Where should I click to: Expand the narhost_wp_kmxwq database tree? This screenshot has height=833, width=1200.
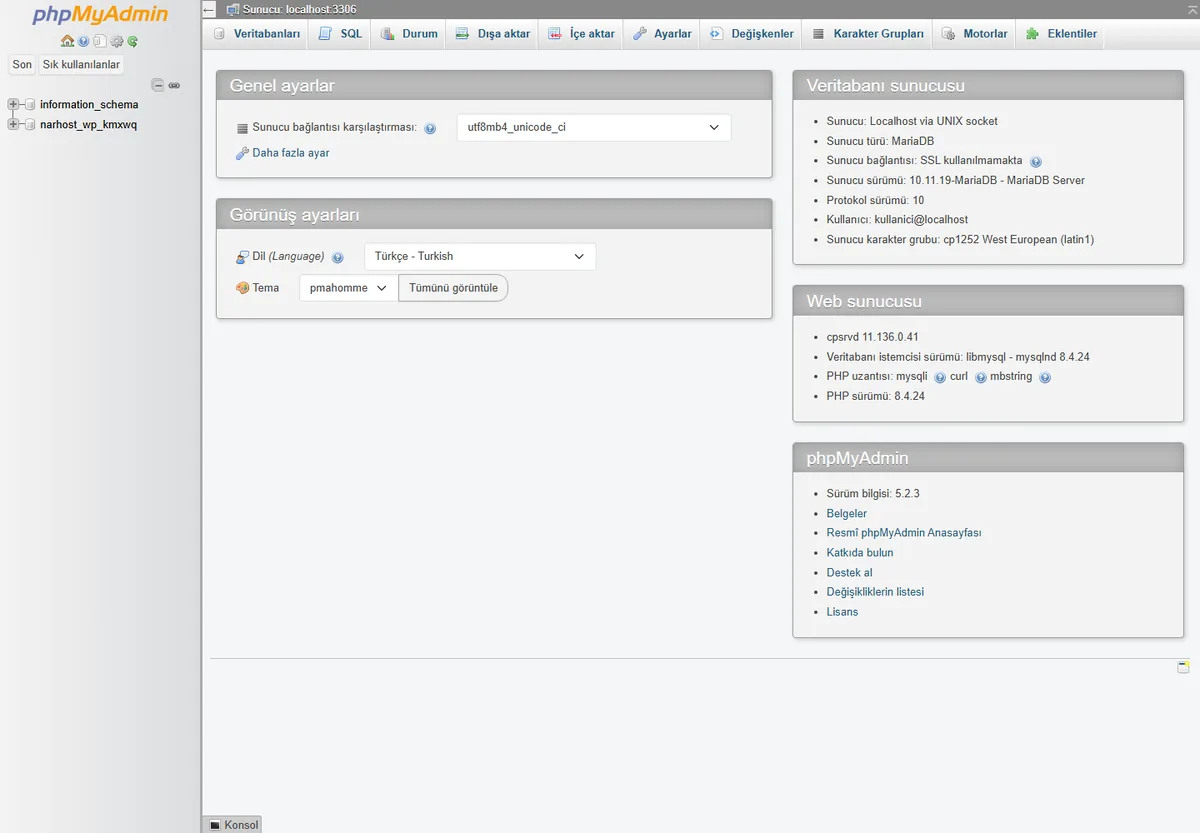(14, 125)
